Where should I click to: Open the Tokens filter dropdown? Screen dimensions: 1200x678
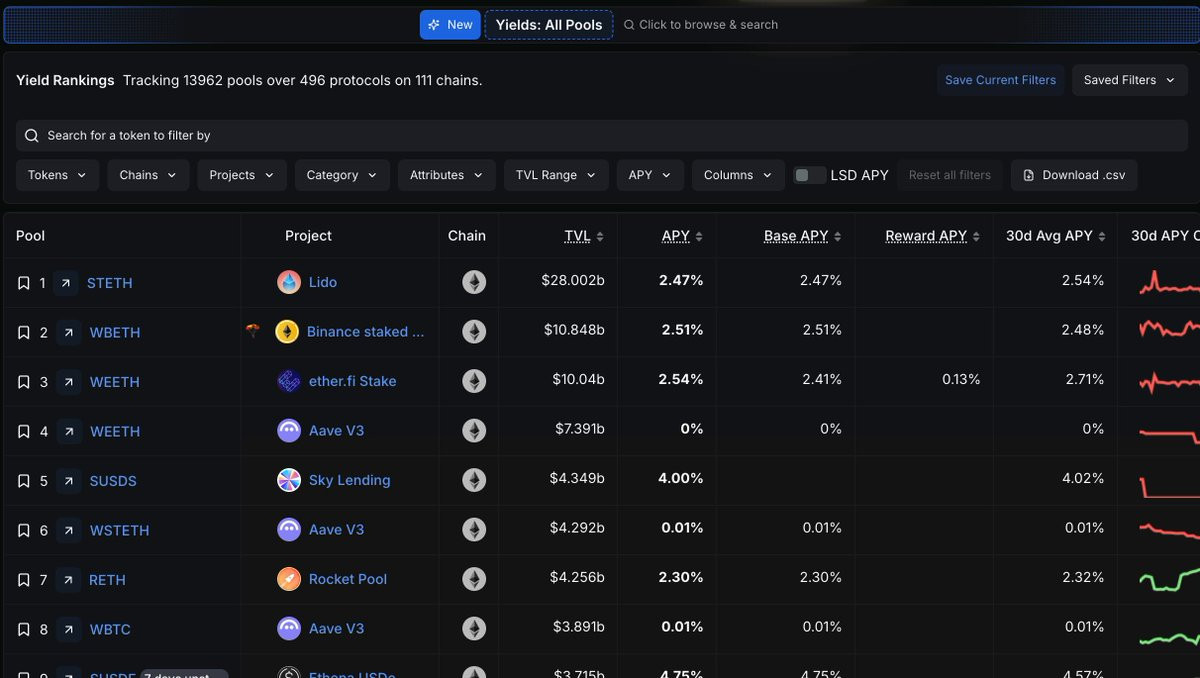point(57,175)
